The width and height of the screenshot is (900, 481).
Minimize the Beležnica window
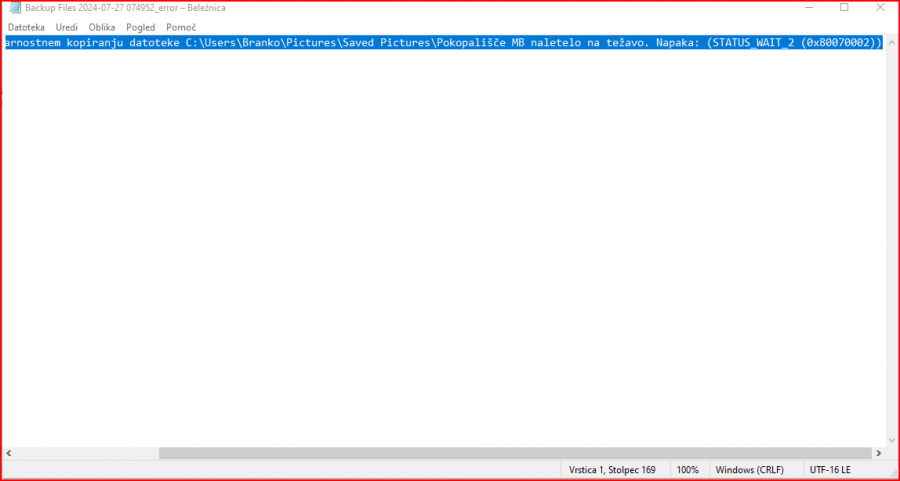click(808, 8)
